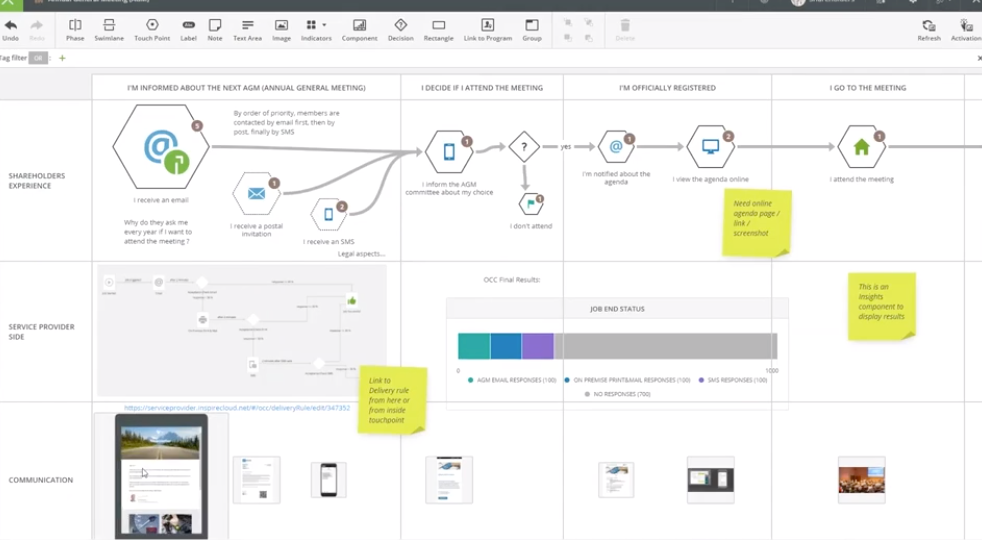
Task: Select the 'I'm officially registered' phase header
Action: click(x=667, y=88)
